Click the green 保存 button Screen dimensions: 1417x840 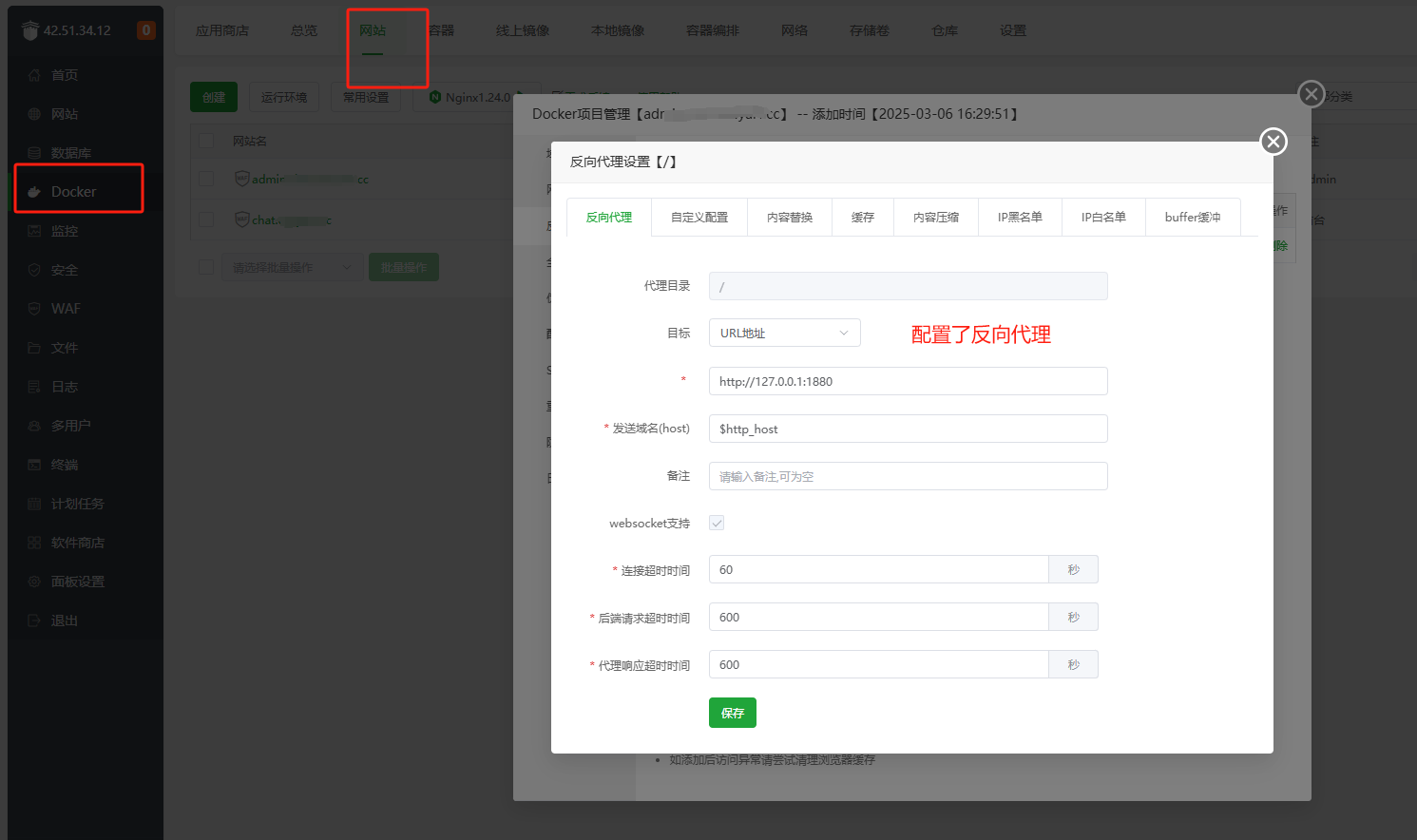(x=733, y=713)
